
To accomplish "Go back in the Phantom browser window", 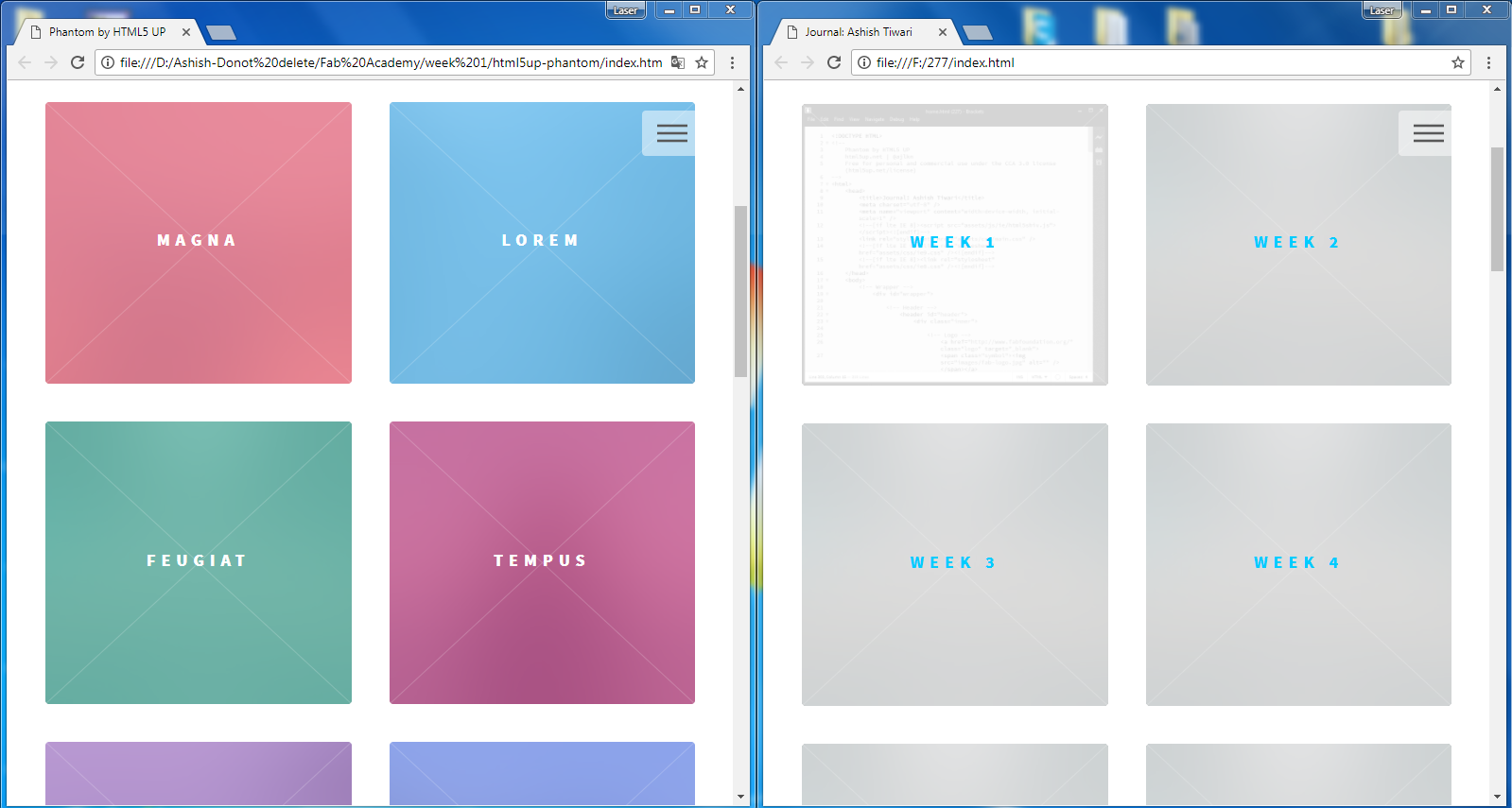I will (25, 62).
